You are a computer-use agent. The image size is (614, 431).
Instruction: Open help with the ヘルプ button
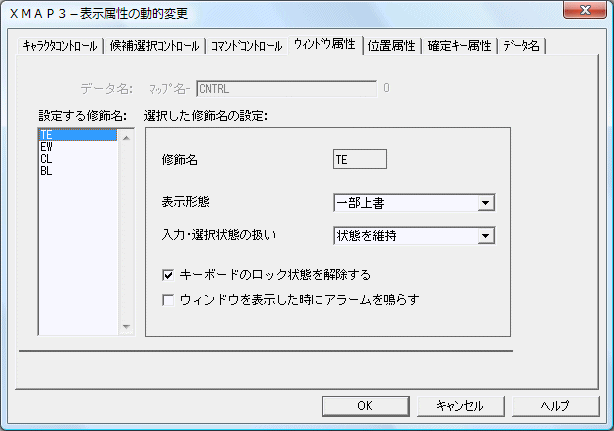point(555,405)
